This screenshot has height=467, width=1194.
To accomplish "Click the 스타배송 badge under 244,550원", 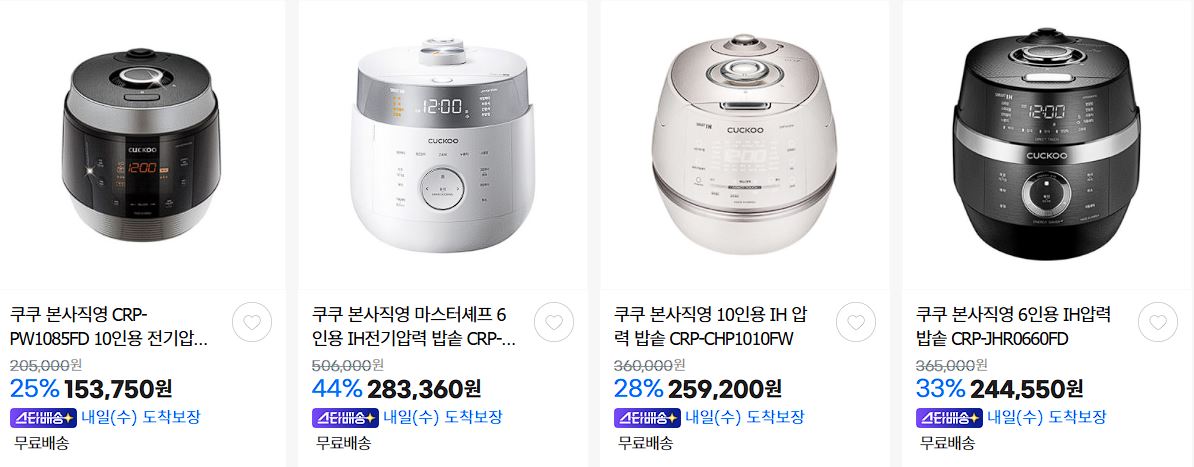I will [x=948, y=417].
